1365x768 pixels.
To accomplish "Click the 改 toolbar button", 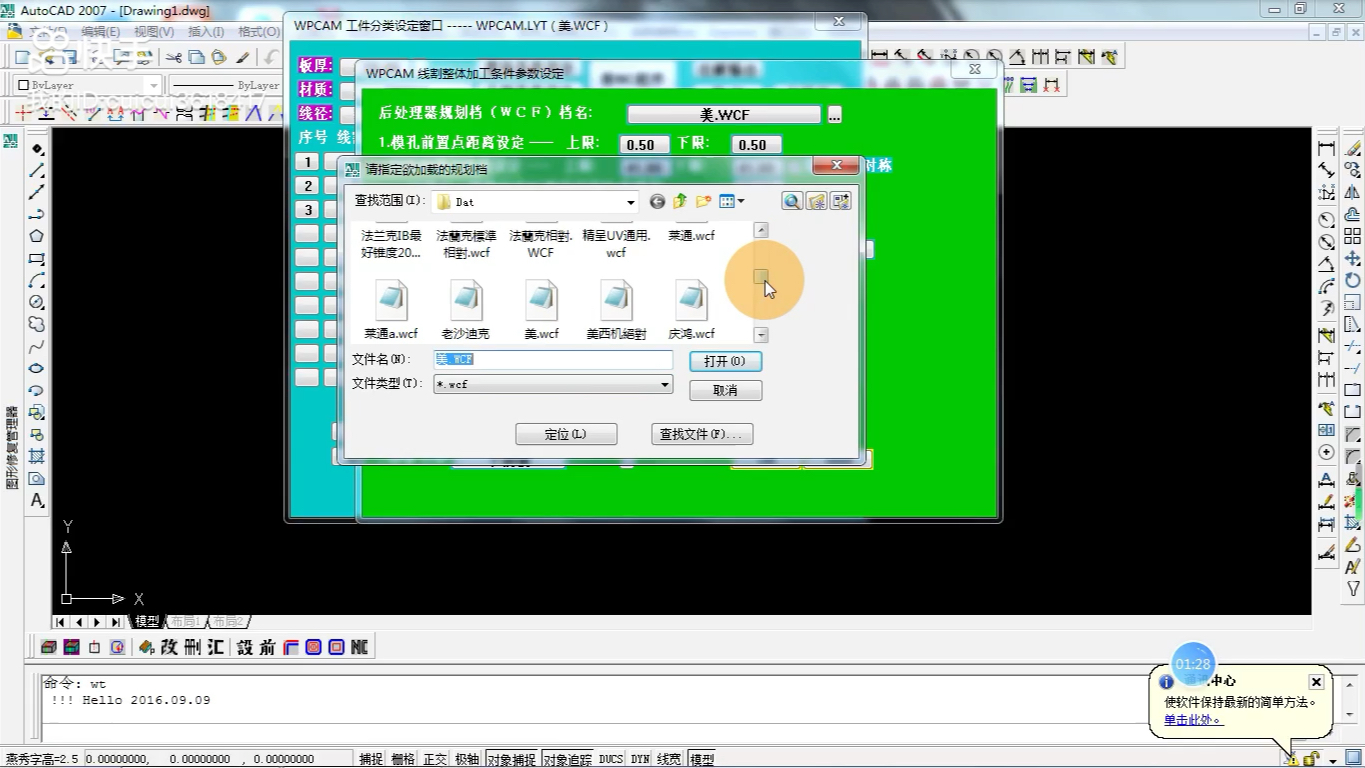I will point(168,647).
